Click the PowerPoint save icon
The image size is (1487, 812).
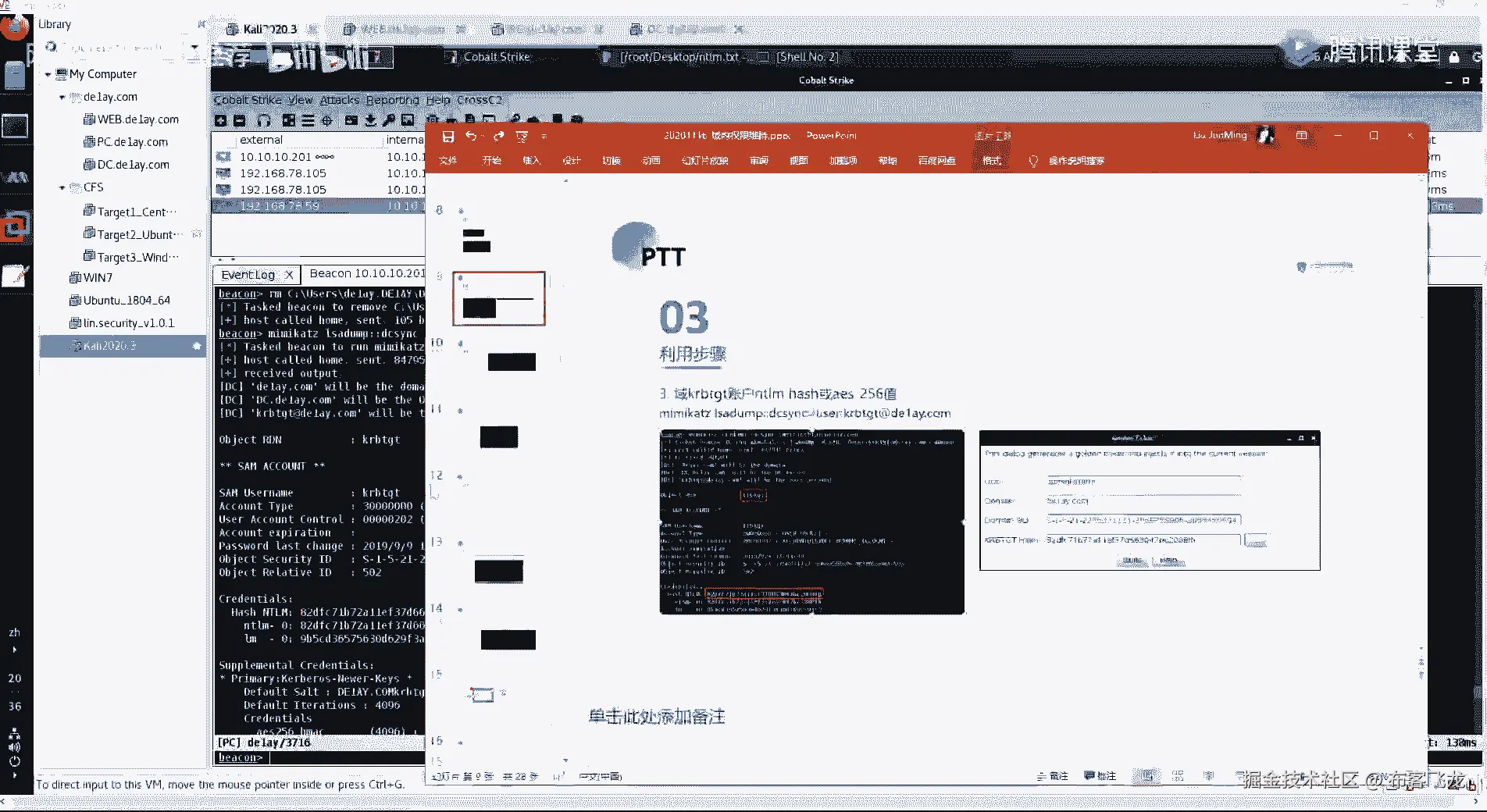click(448, 137)
